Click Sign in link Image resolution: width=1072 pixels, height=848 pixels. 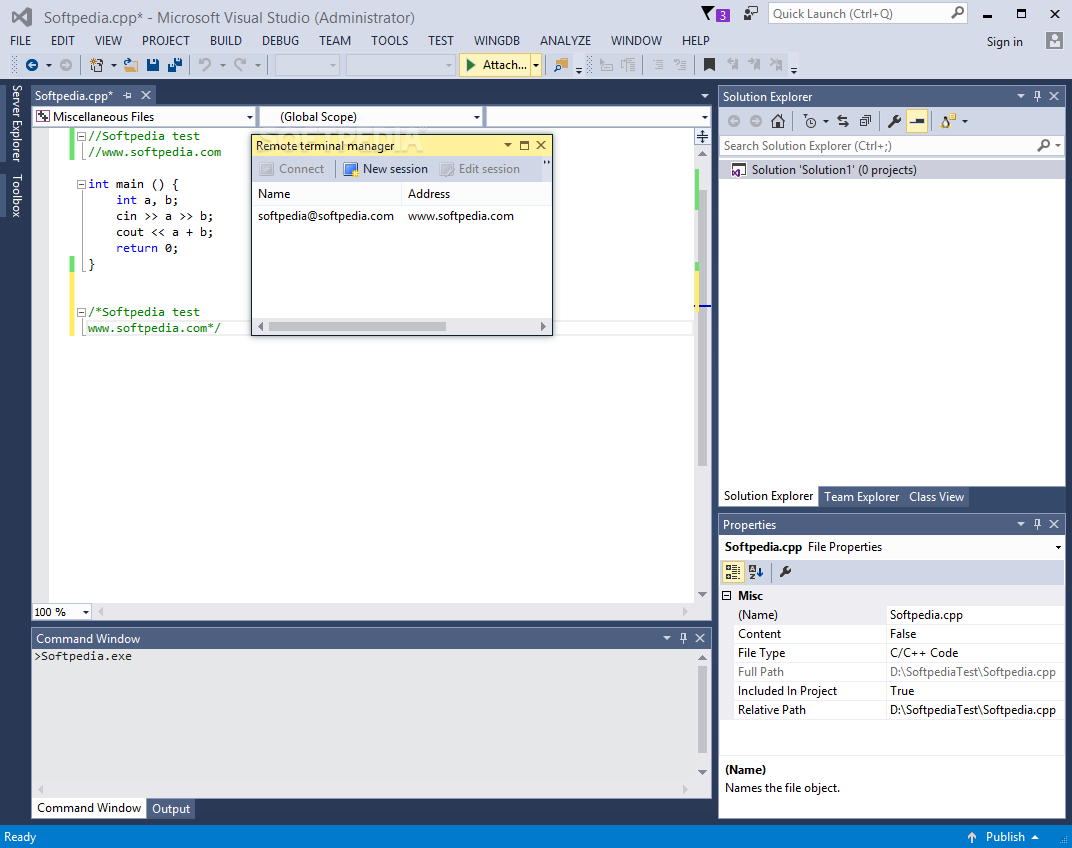1004,42
